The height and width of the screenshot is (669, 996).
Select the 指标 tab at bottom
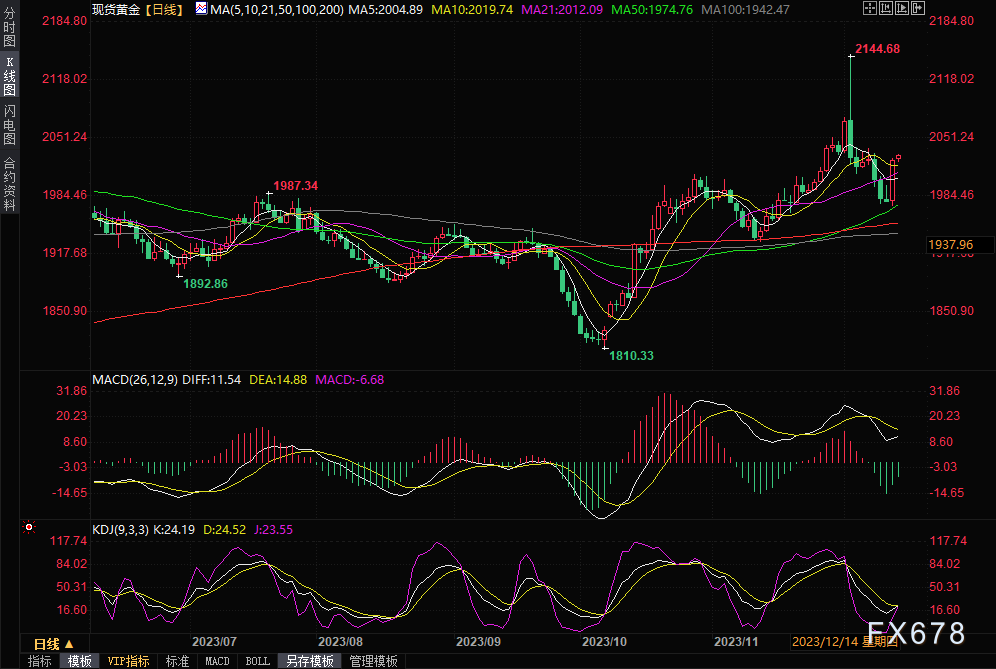click(40, 661)
